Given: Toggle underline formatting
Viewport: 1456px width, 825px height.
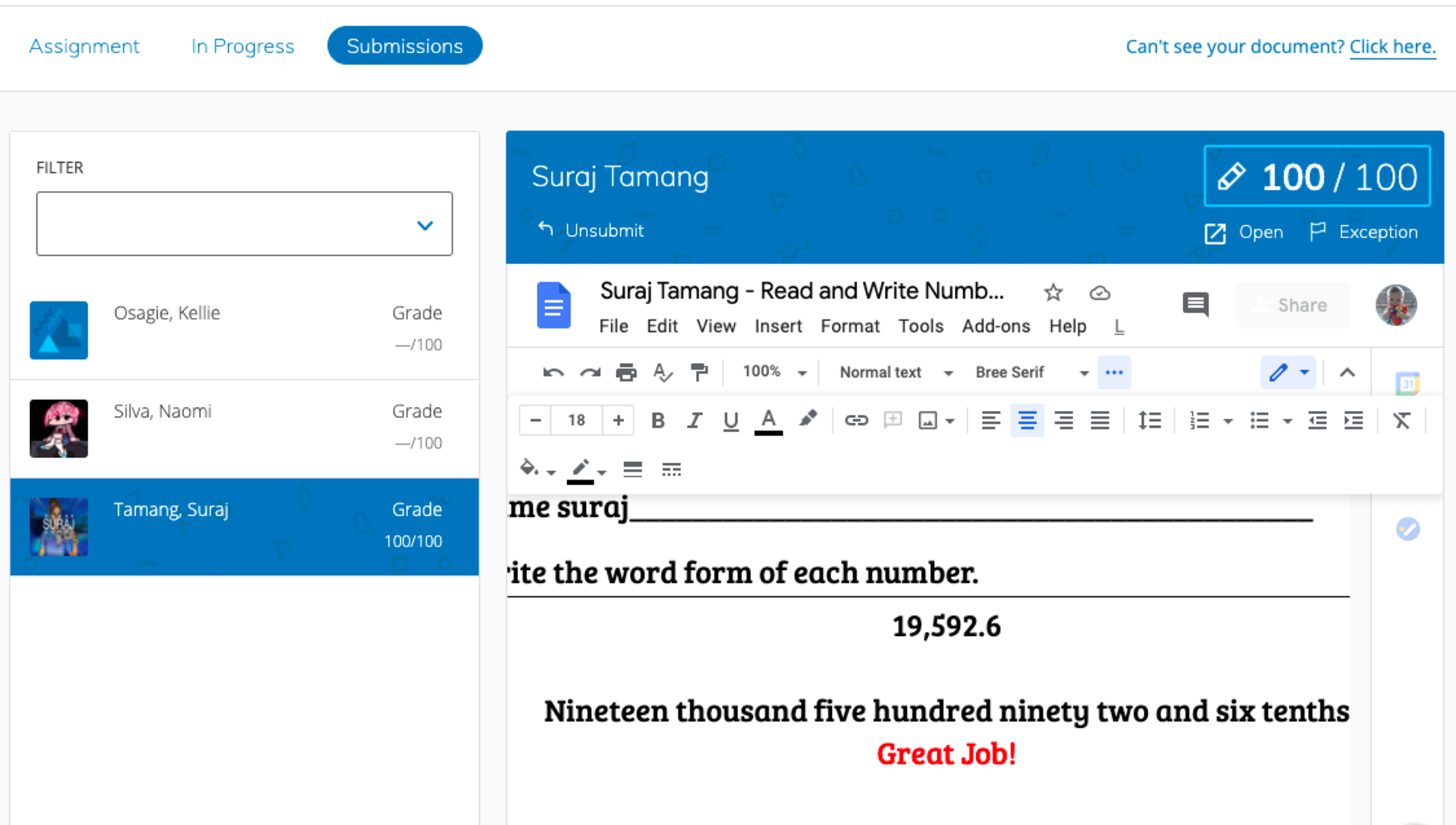Looking at the screenshot, I should [x=730, y=421].
